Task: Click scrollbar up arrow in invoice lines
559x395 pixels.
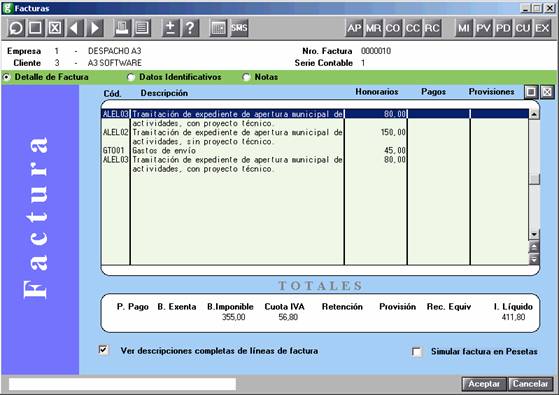Action: coord(534,114)
